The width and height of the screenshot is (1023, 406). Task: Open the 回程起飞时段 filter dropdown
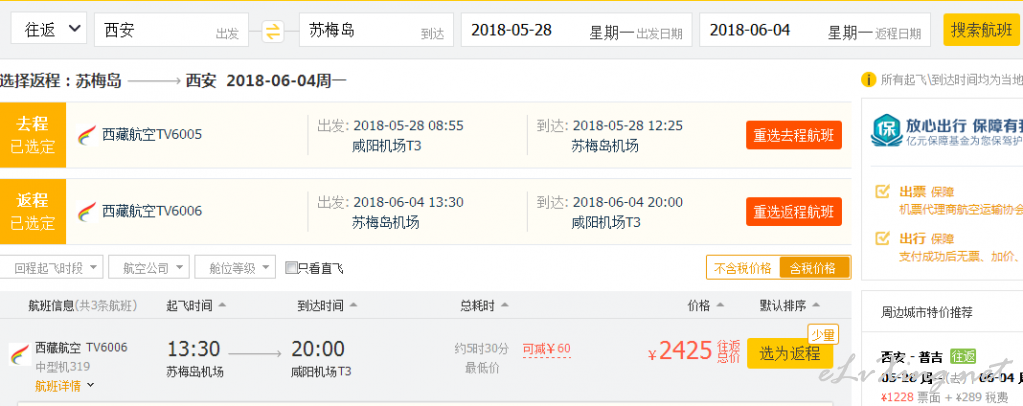coord(52,268)
